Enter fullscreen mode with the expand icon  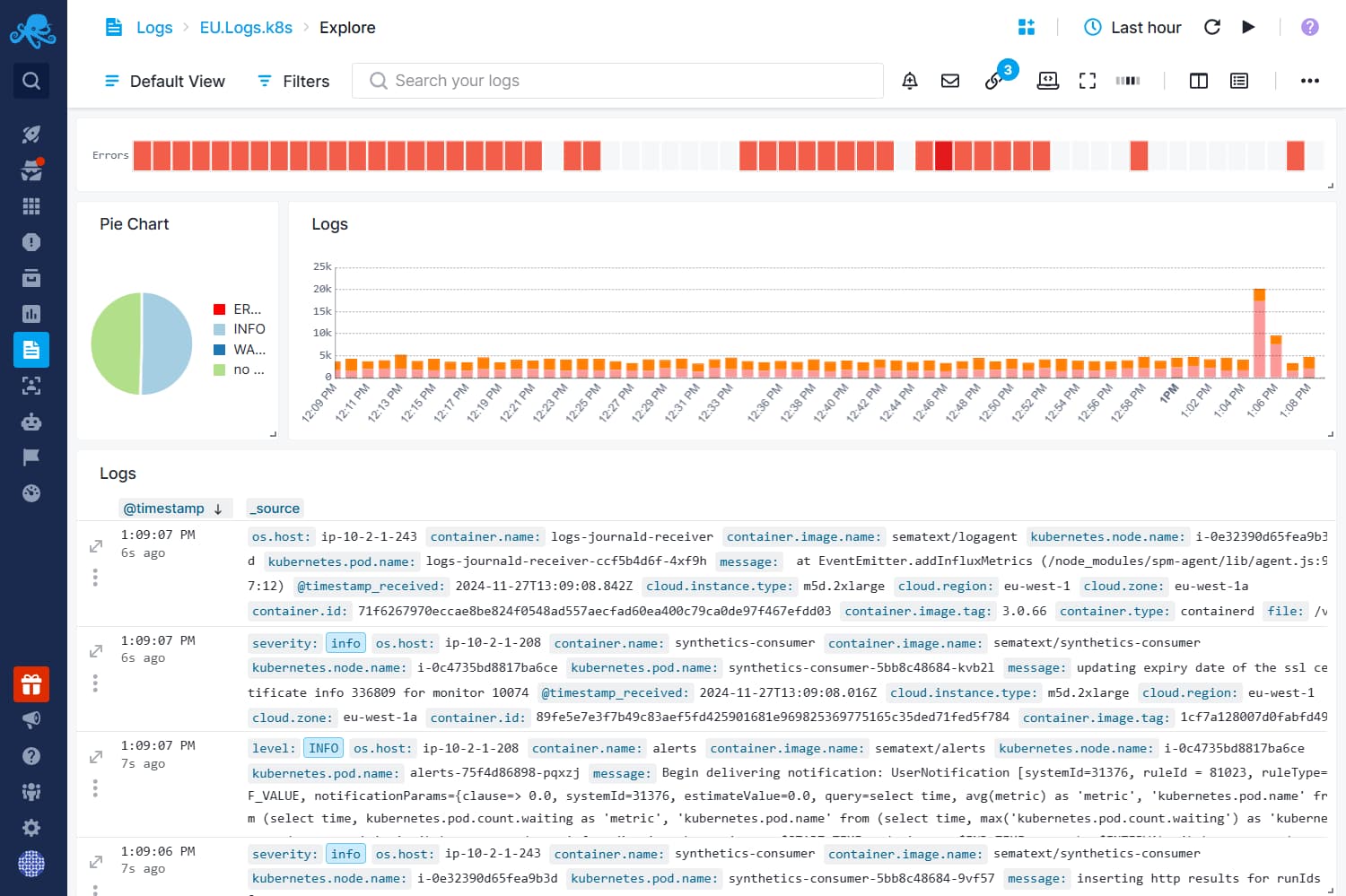[x=1088, y=81]
